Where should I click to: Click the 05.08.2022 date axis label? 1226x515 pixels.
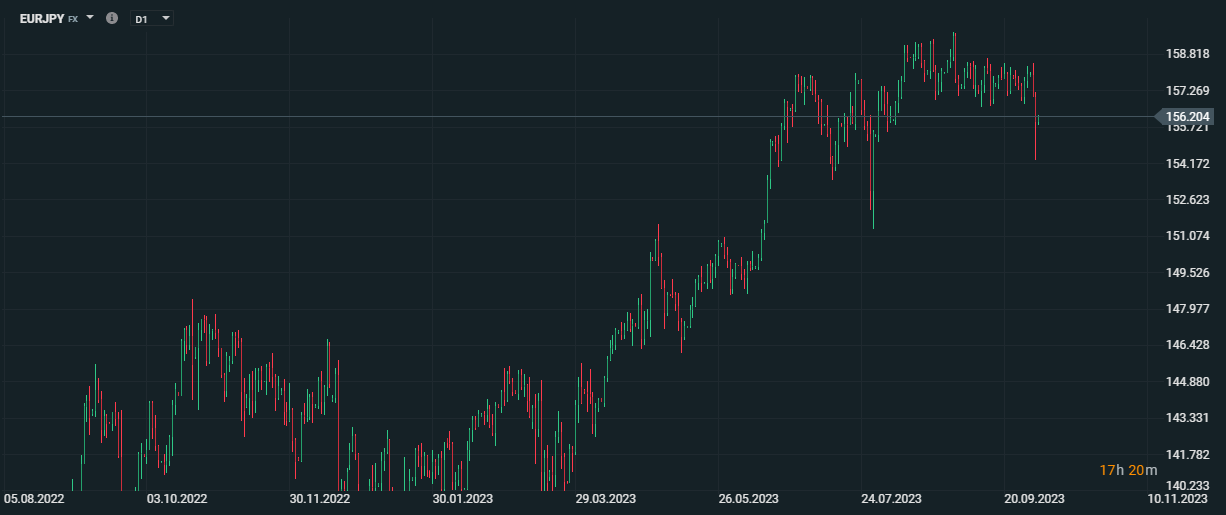[x=34, y=498]
